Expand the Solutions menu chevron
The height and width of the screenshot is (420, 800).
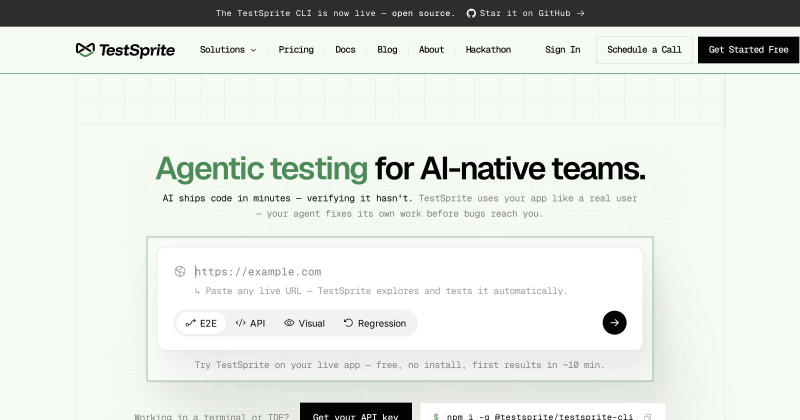(x=253, y=50)
